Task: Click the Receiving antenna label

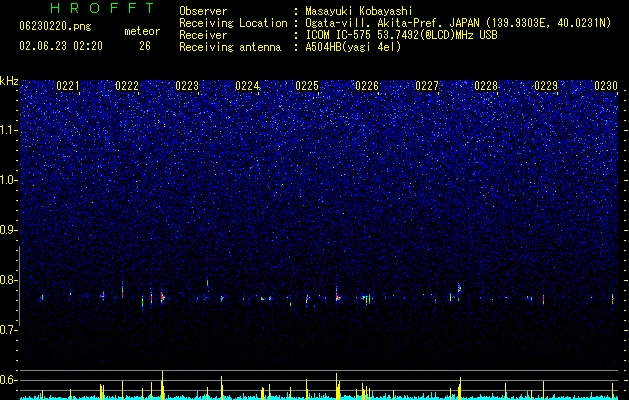Action: 230,47
